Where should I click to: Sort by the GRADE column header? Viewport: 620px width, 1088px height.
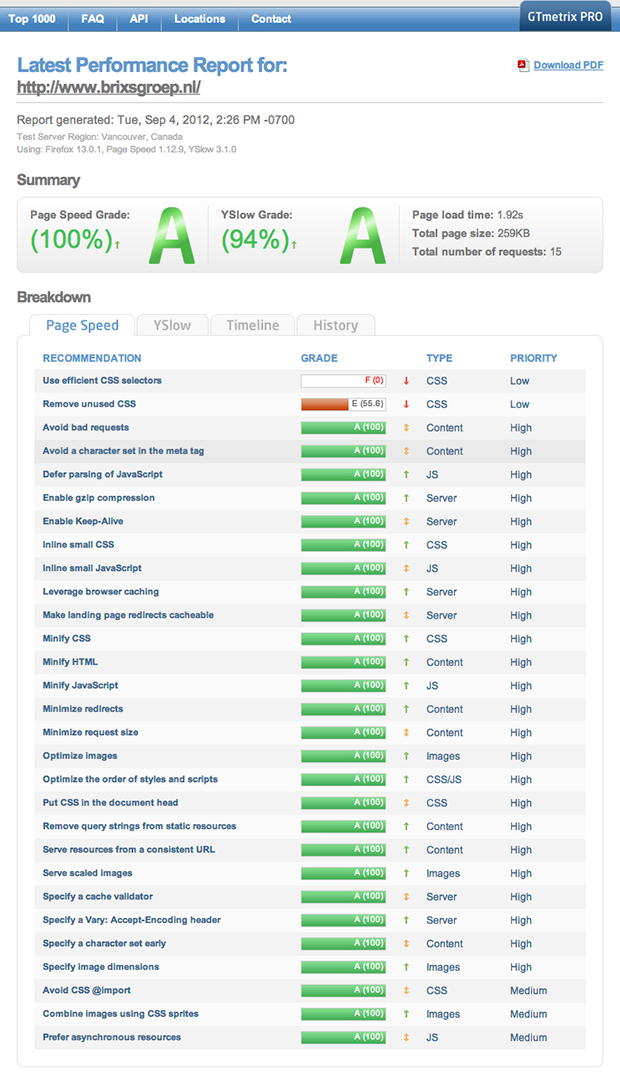[319, 358]
